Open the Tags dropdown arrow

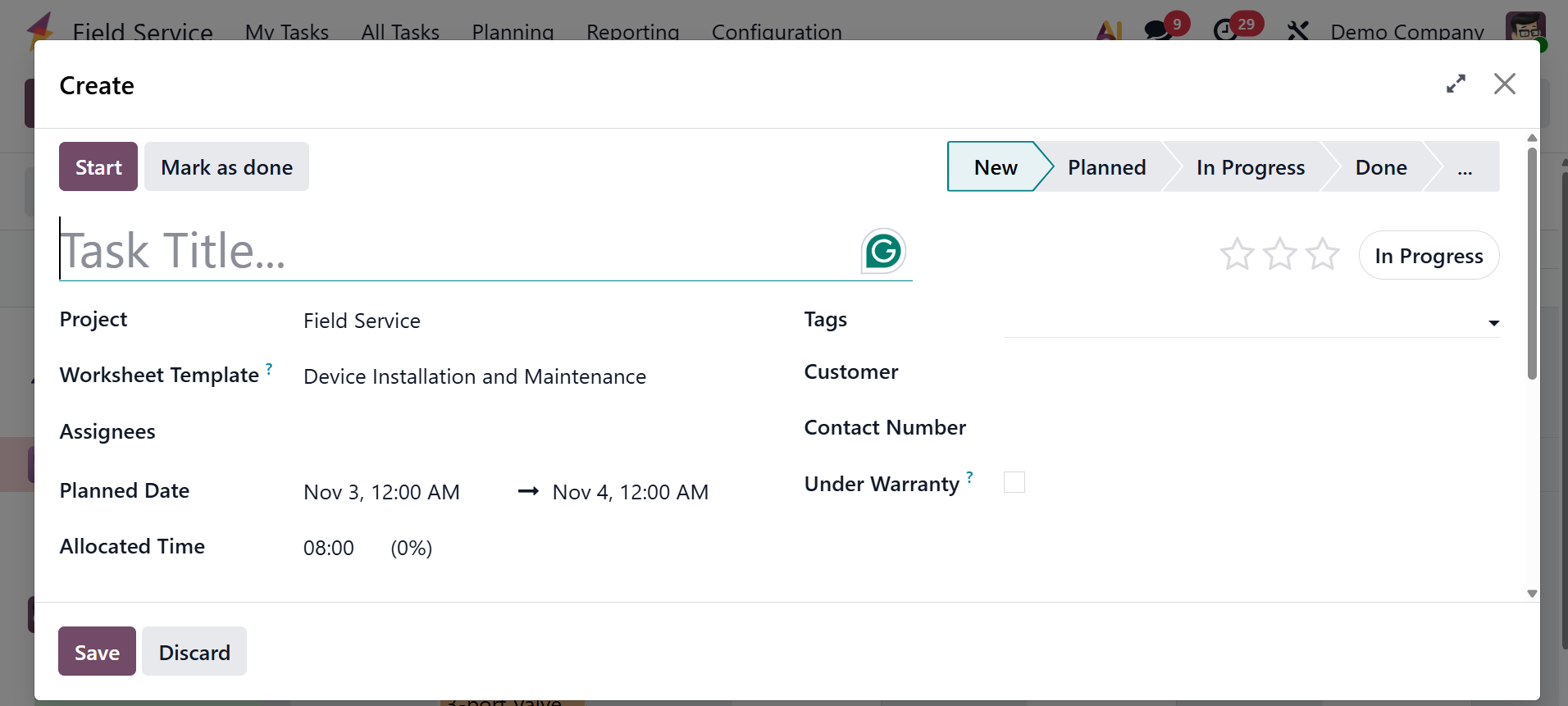(1493, 323)
